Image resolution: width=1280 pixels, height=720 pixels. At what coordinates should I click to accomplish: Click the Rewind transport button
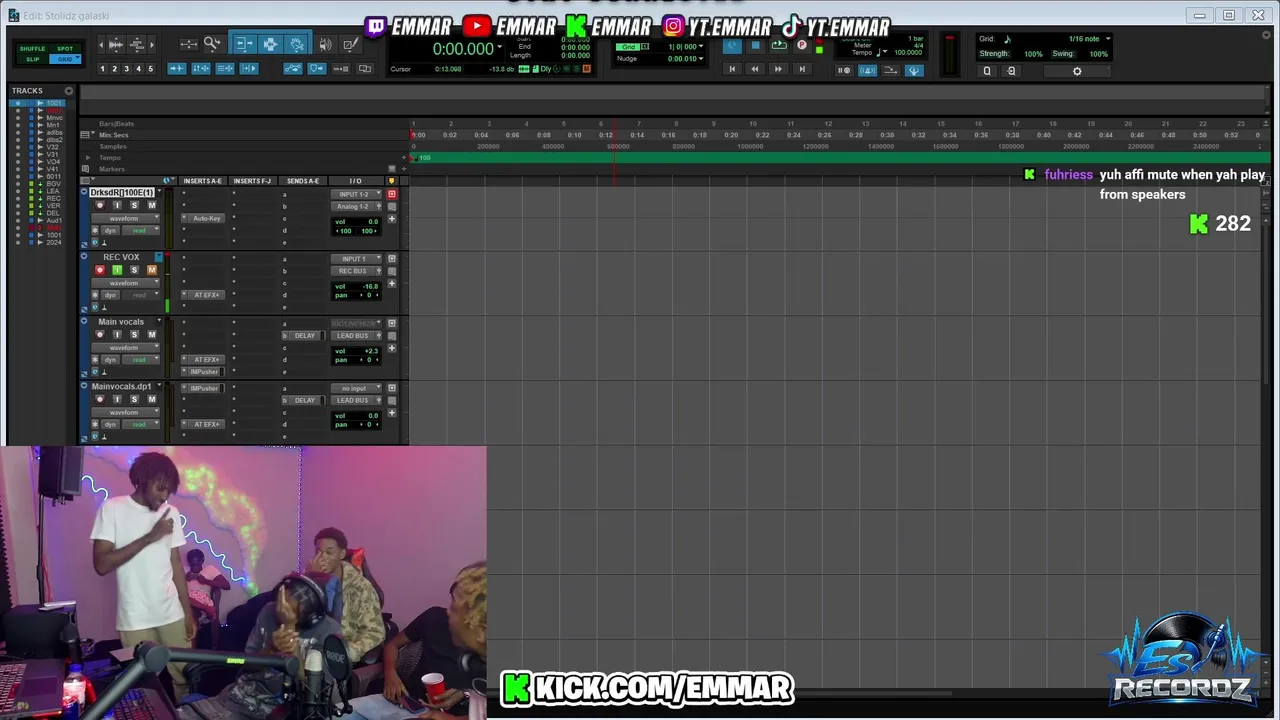755,69
